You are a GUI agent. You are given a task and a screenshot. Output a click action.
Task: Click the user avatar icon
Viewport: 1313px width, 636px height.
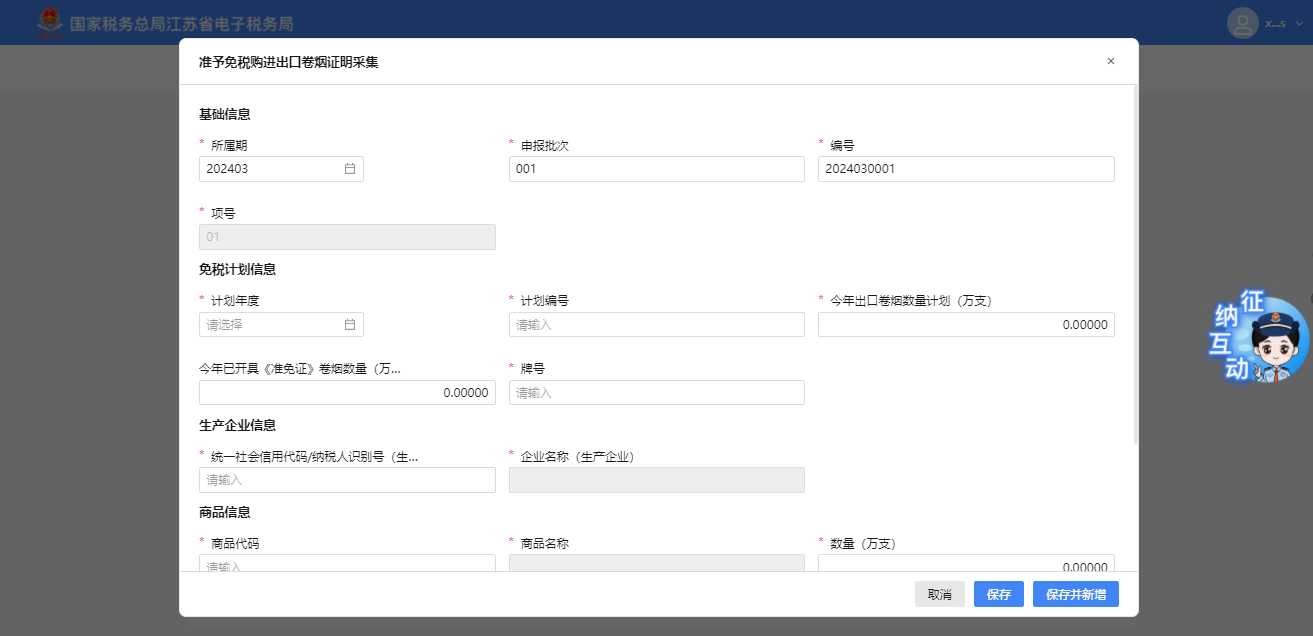[x=1242, y=23]
